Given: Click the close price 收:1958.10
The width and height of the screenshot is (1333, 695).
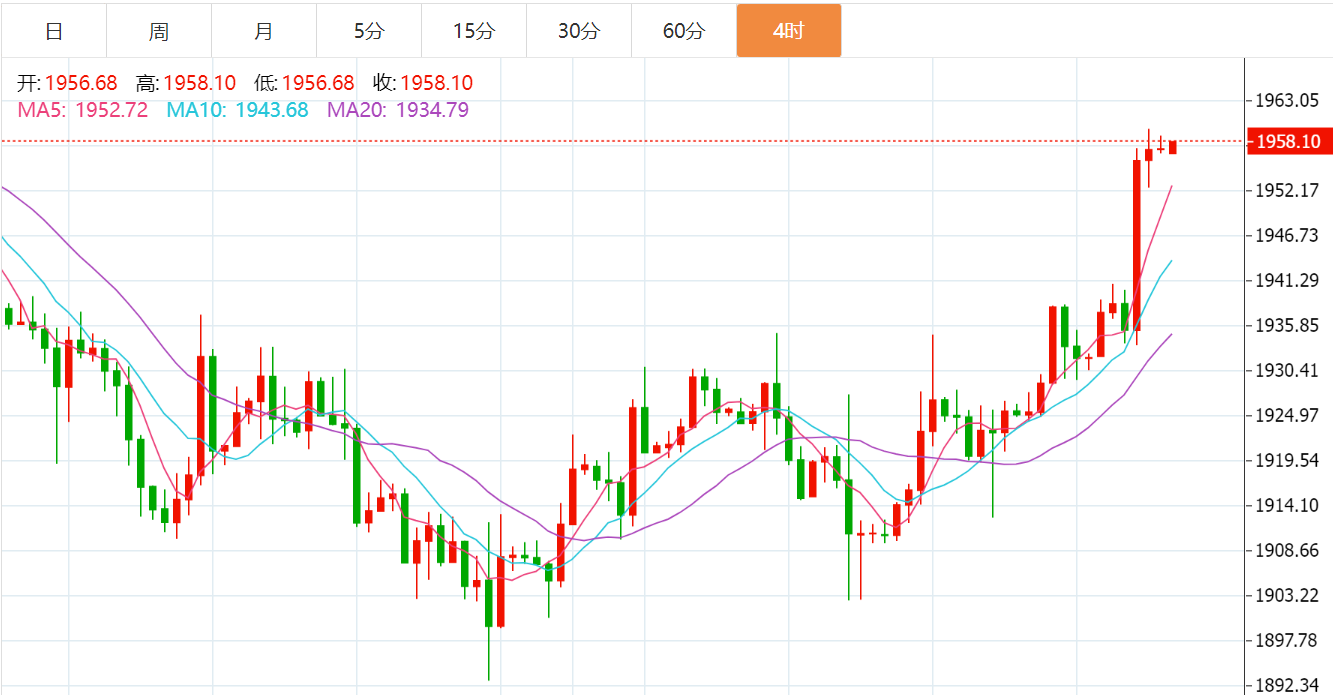Looking at the screenshot, I should (x=423, y=83).
